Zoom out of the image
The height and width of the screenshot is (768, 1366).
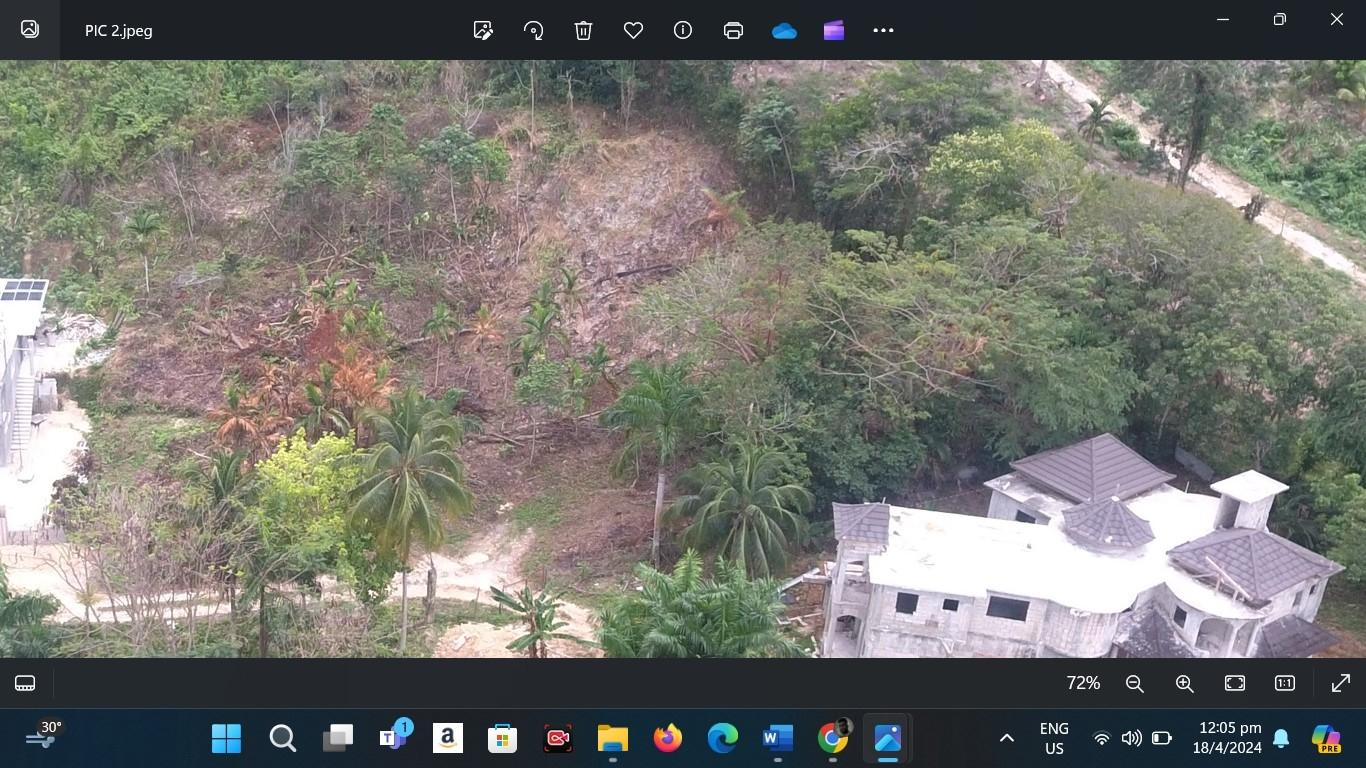[x=1134, y=683]
